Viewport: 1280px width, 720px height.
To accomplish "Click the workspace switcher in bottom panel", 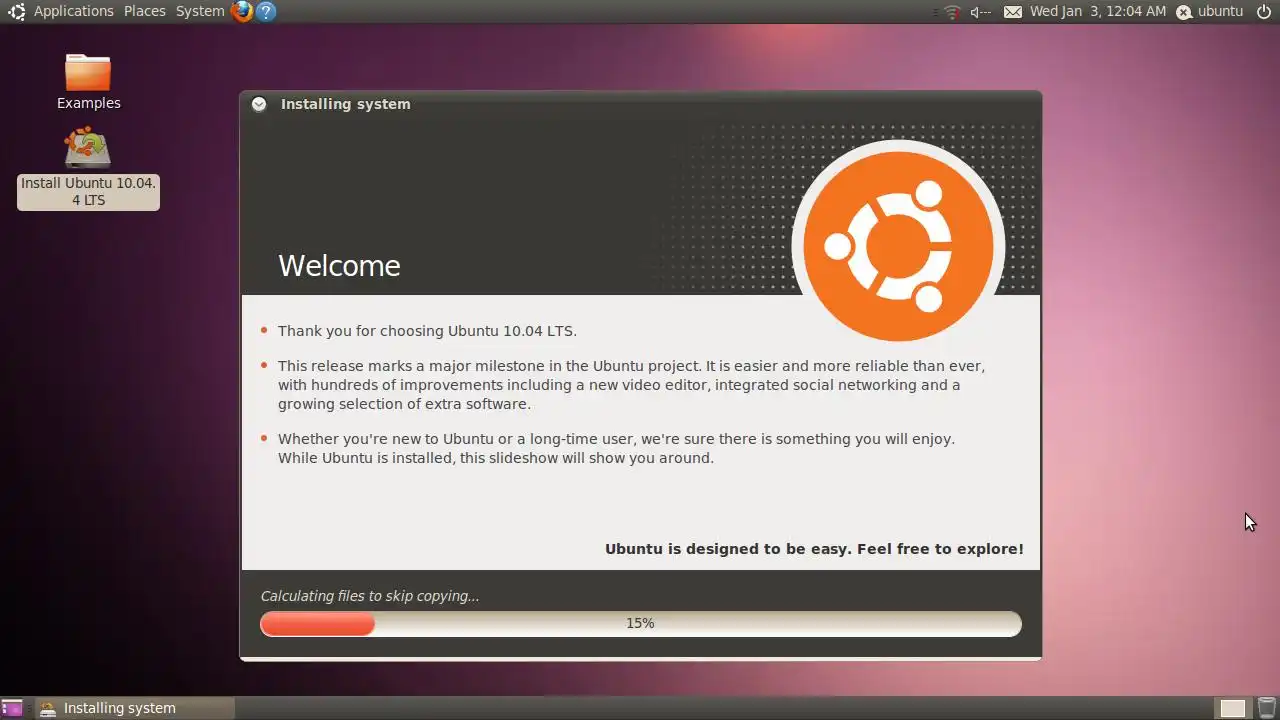I will (1233, 708).
